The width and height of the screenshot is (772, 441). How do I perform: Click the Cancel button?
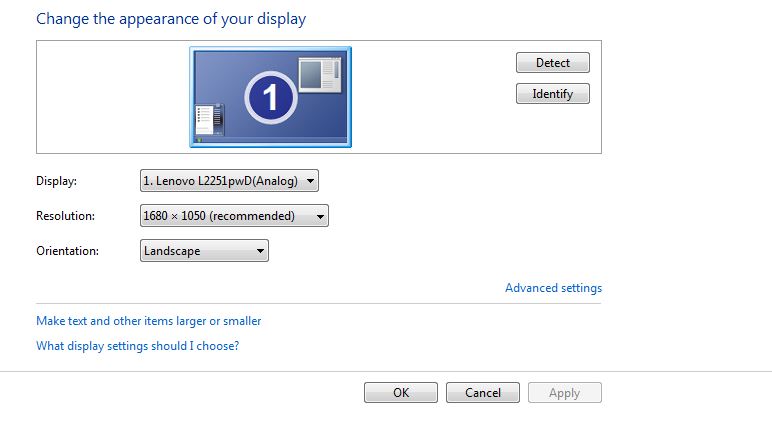(482, 393)
